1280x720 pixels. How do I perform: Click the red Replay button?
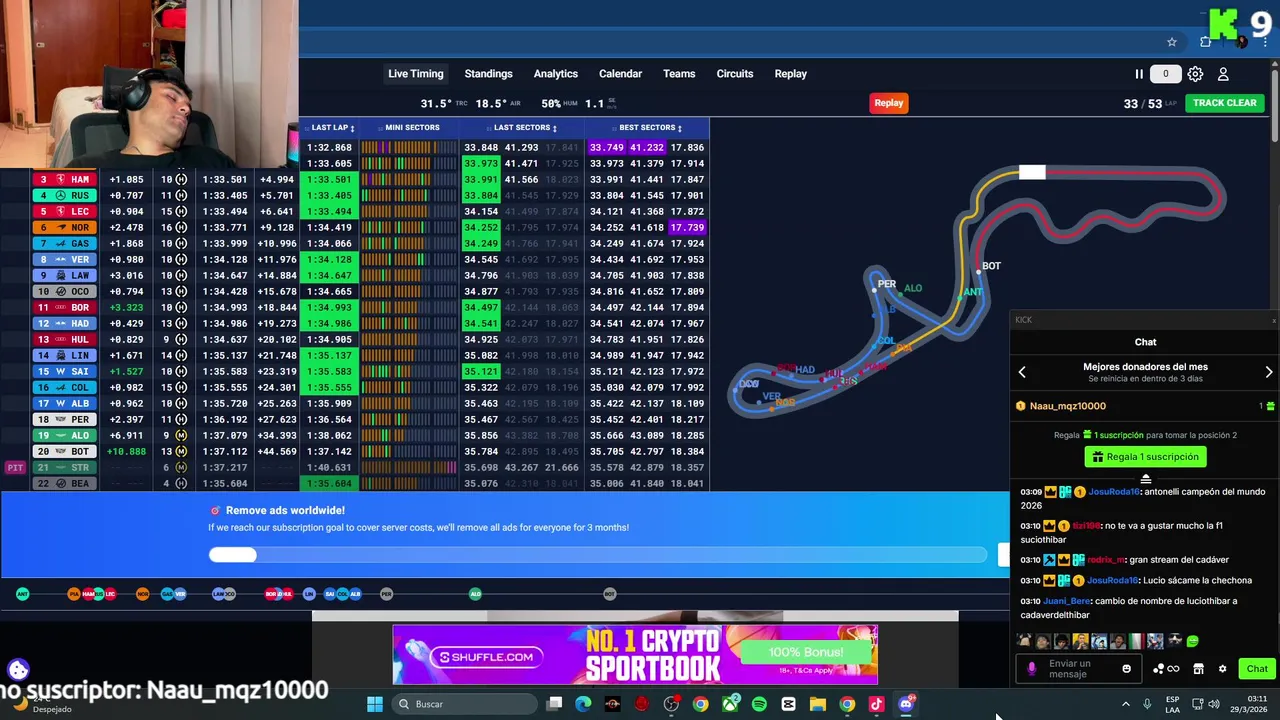[x=888, y=103]
